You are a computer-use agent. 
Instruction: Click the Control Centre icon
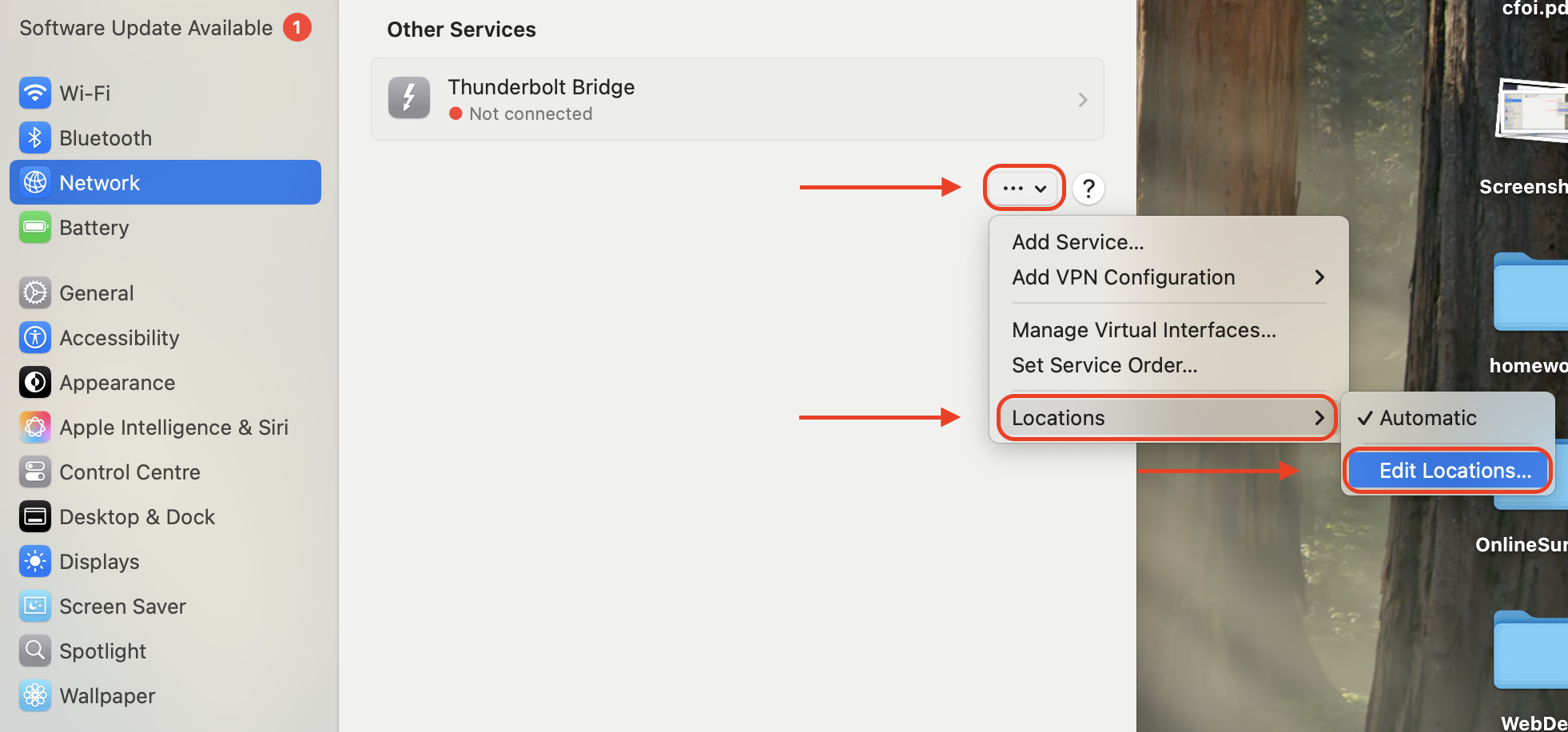(x=34, y=471)
